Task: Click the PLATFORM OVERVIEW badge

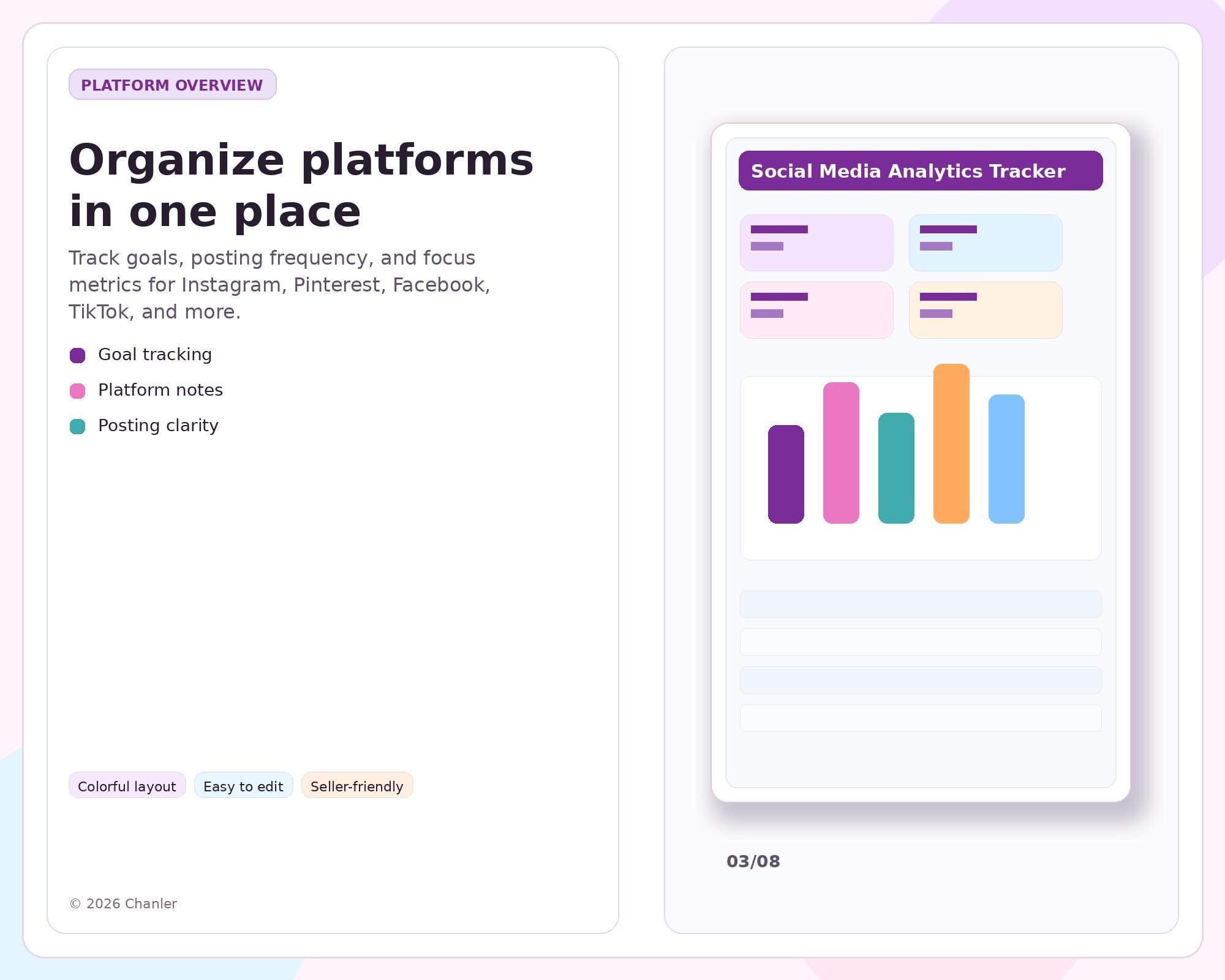Action: pyautogui.click(x=172, y=85)
